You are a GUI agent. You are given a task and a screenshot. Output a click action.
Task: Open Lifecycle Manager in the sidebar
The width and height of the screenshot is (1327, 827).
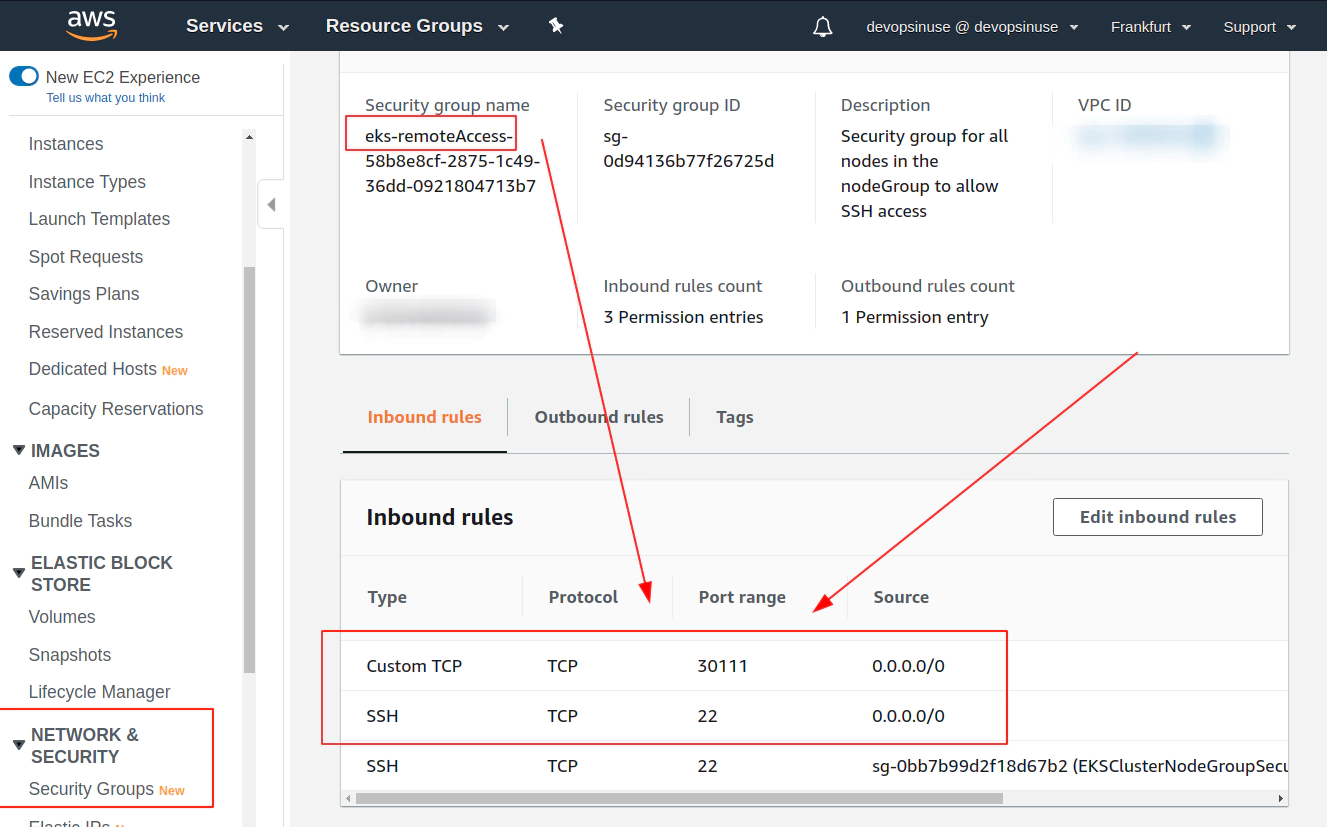pos(99,692)
